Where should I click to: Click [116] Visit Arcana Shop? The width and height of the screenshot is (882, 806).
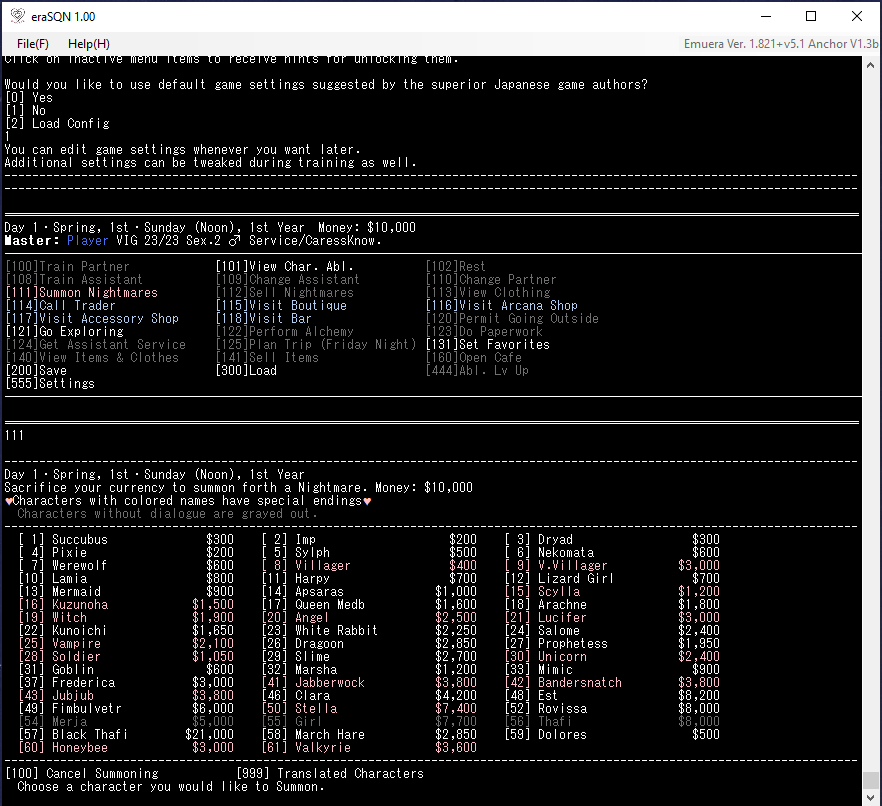pyautogui.click(x=502, y=306)
